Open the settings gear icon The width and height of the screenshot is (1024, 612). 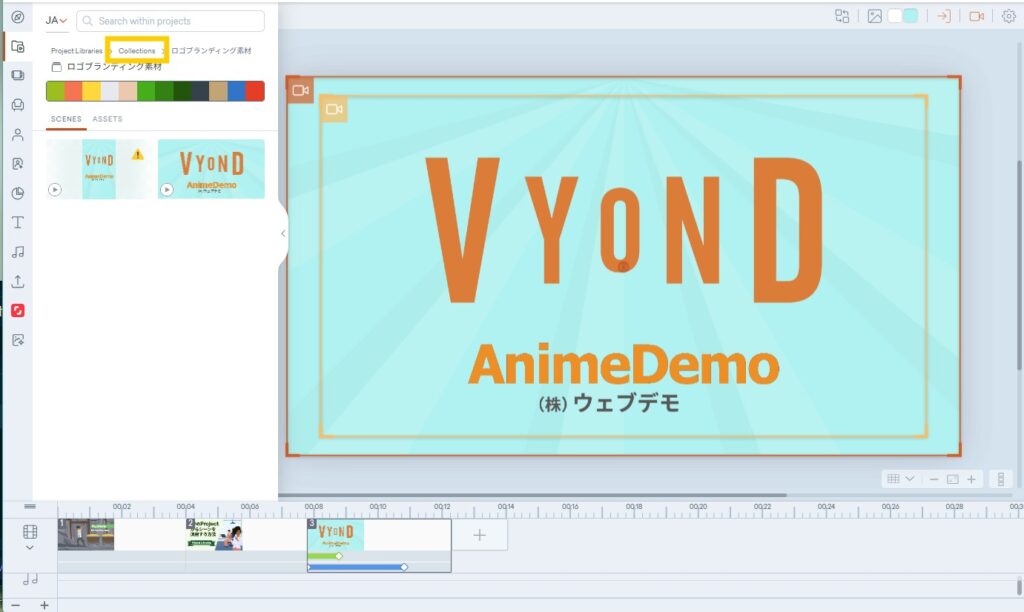coord(1008,16)
